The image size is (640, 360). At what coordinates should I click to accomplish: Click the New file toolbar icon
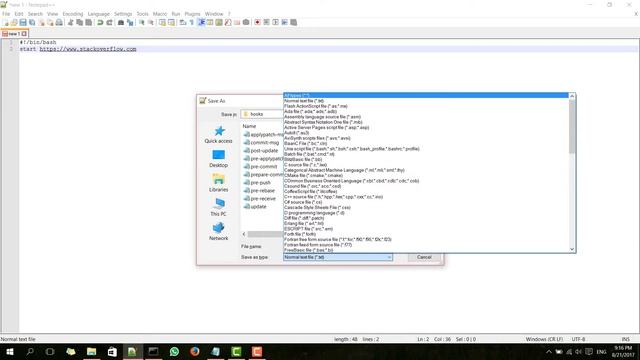tap(5, 22)
